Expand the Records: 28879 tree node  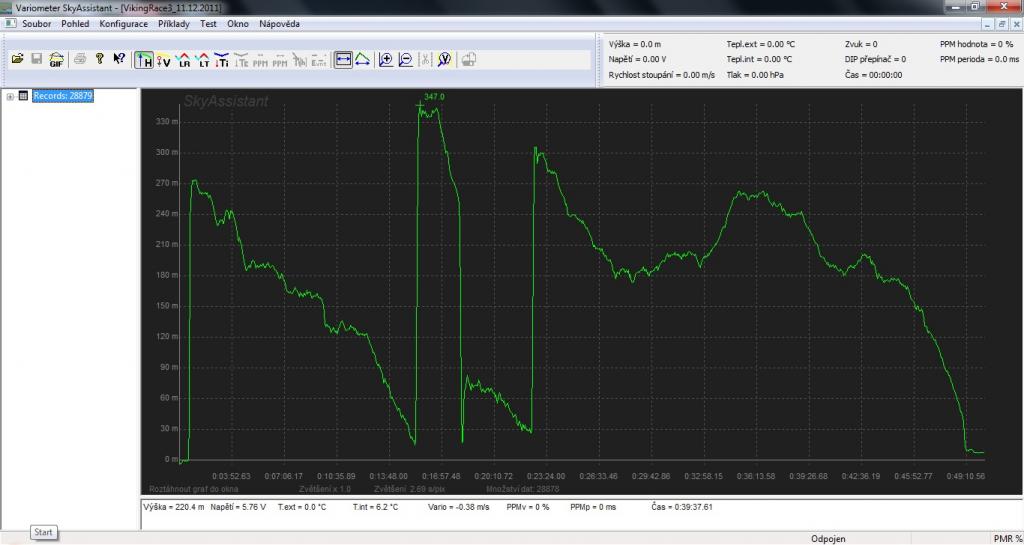tap(10, 96)
